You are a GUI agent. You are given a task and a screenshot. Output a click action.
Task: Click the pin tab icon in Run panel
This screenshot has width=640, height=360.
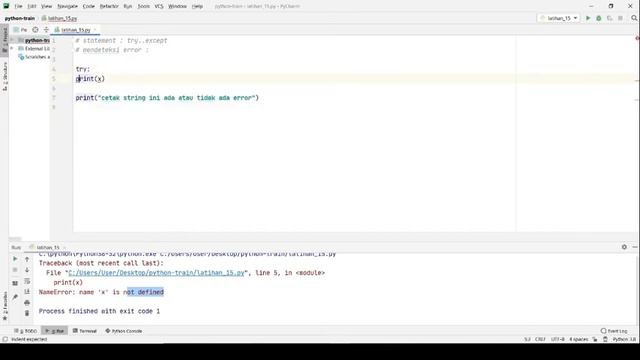pos(15,297)
